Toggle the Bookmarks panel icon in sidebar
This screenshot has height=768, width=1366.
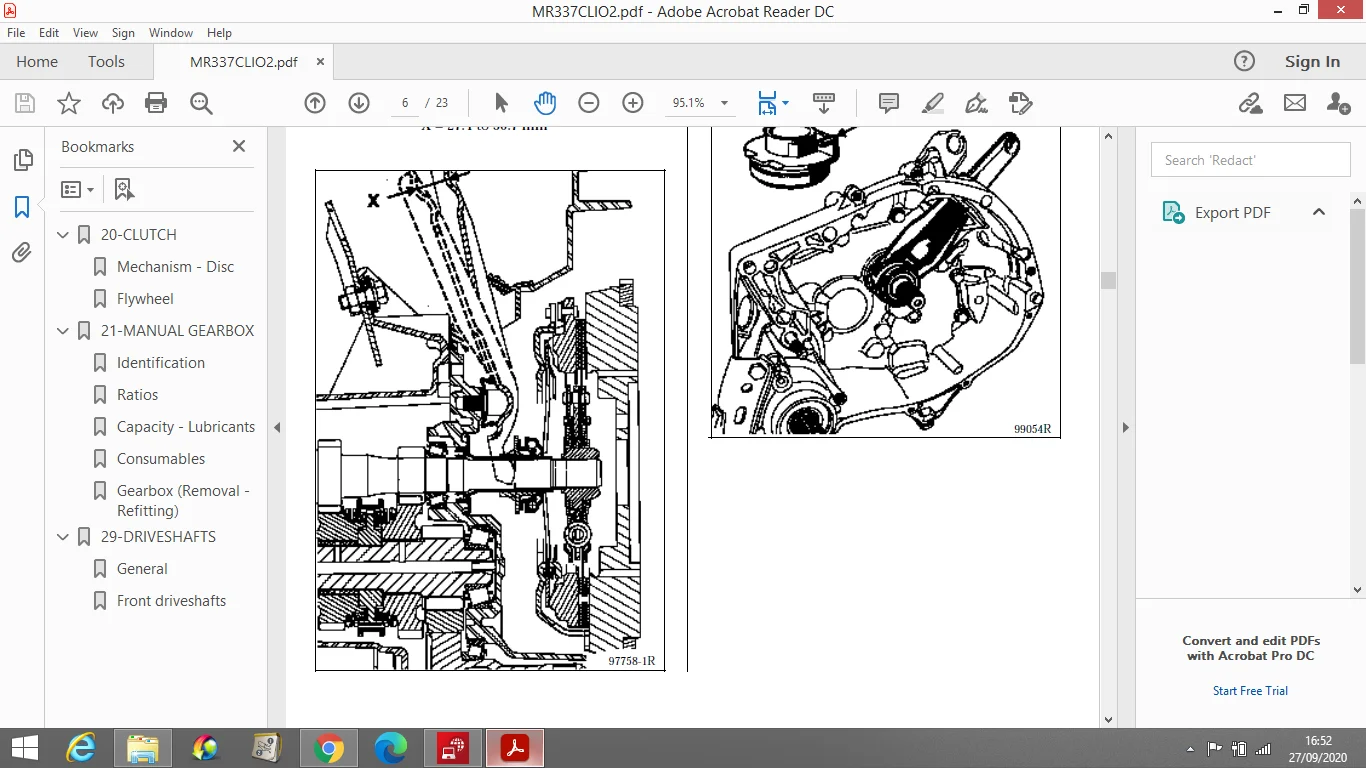[22, 207]
